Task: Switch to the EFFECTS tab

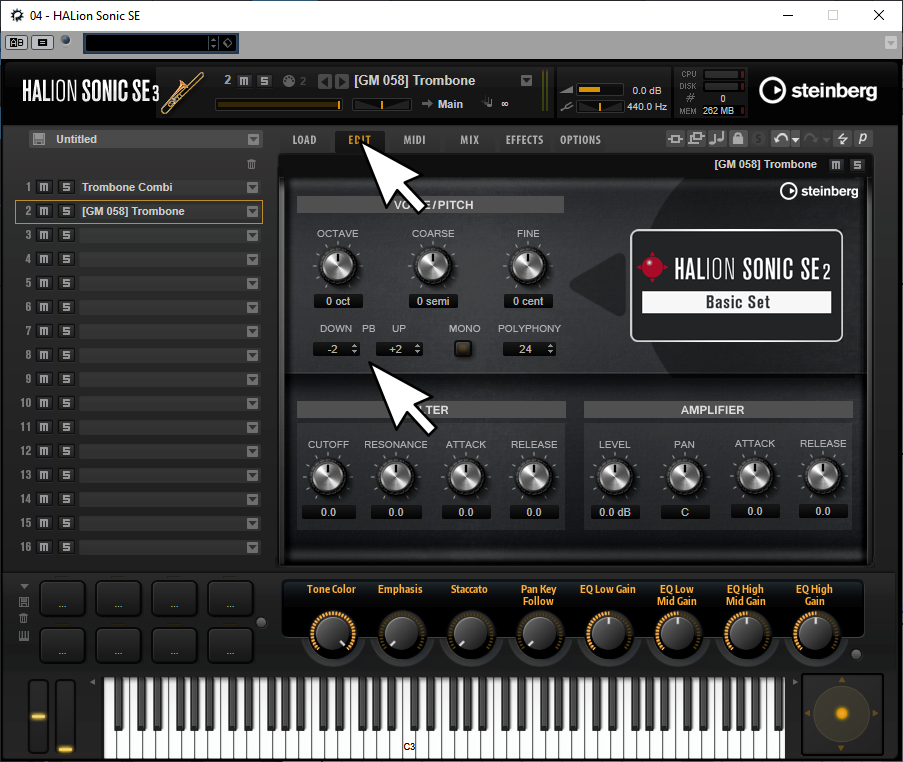Action: (x=524, y=140)
